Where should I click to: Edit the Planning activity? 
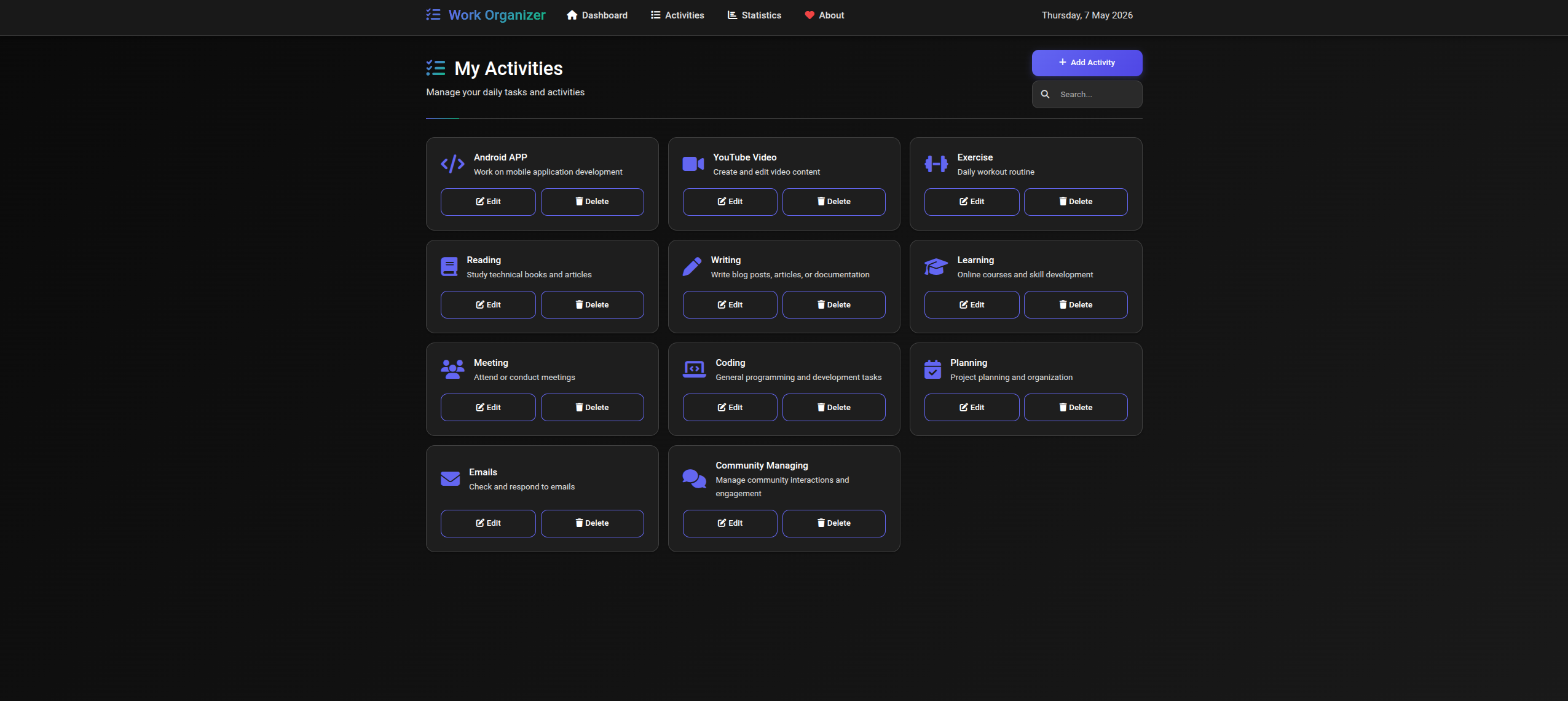972,408
